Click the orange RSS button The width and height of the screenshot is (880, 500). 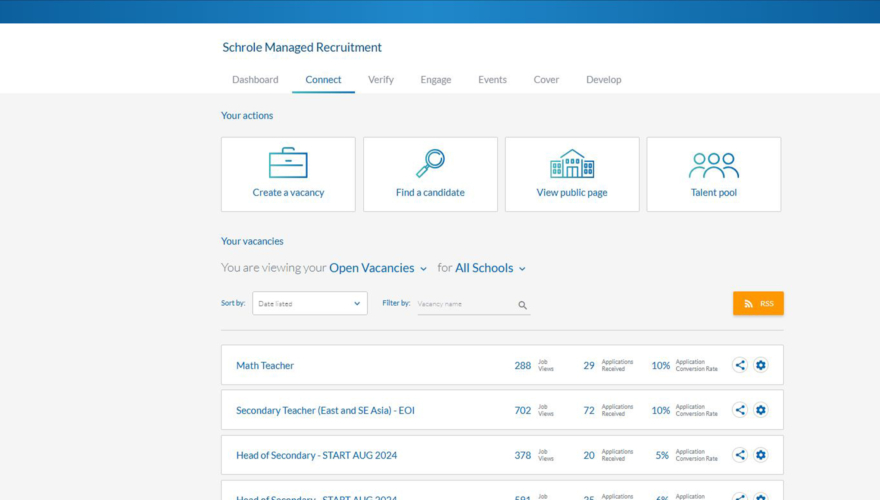758,304
